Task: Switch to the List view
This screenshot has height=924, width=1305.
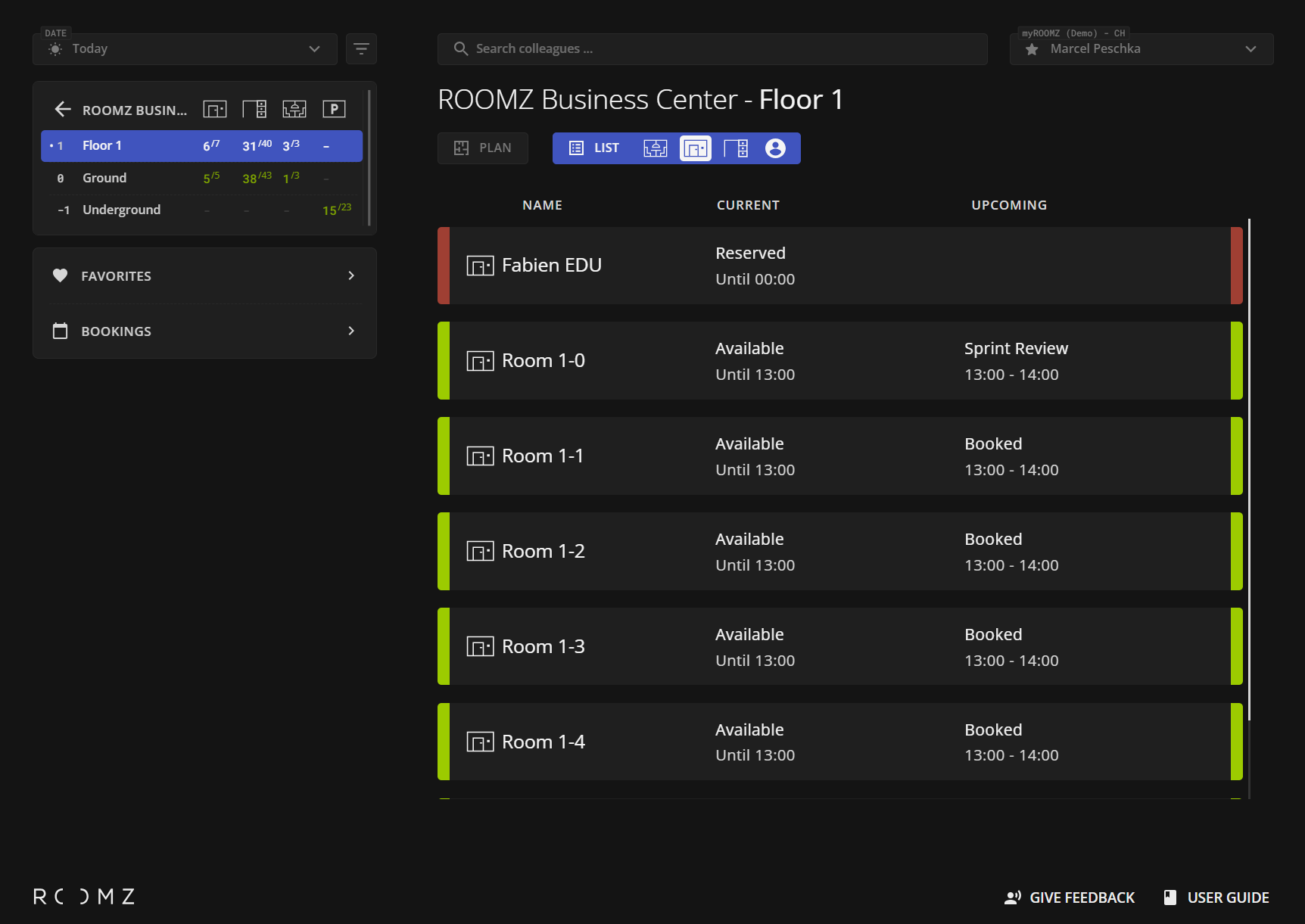Action: pos(594,148)
